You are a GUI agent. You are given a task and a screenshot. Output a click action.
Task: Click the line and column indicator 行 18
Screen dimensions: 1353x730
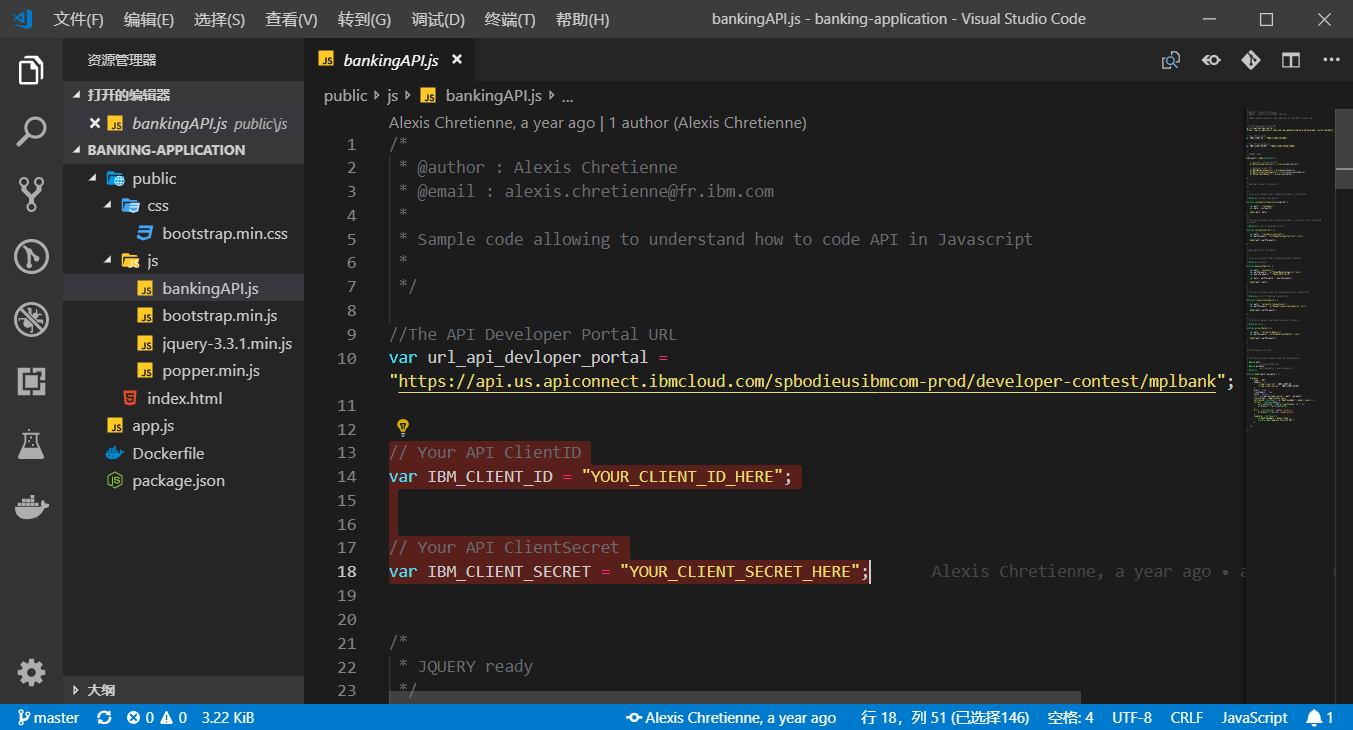[x=944, y=718]
